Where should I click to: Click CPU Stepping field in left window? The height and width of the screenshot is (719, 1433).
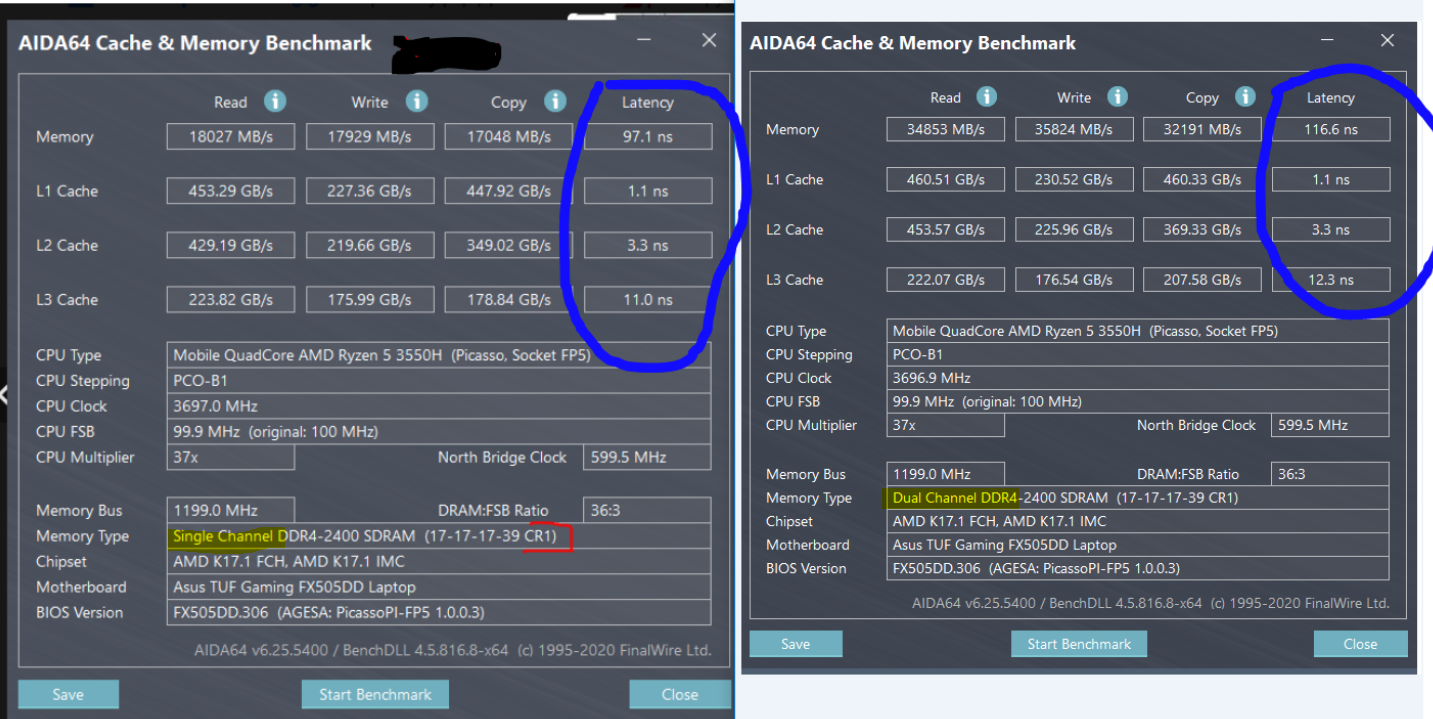coord(439,380)
